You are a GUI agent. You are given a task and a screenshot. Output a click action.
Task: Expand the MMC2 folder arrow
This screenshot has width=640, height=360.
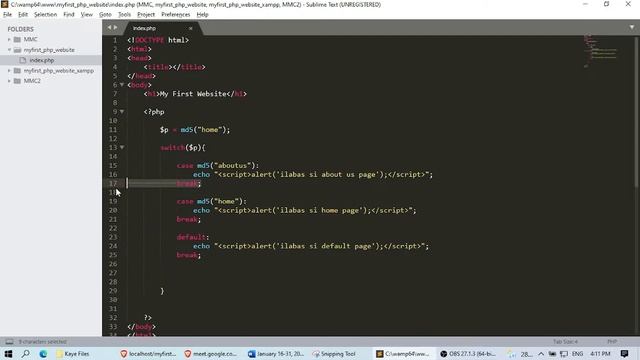click(9, 81)
